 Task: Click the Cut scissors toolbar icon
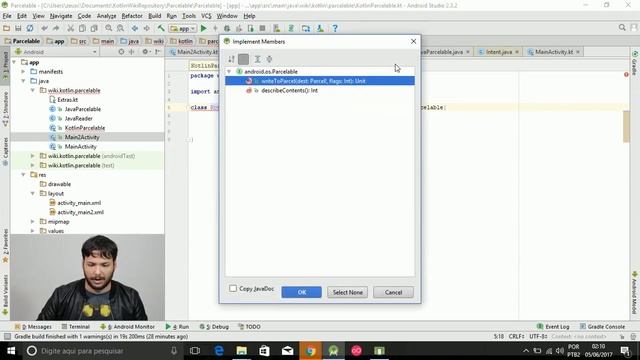point(71,28)
